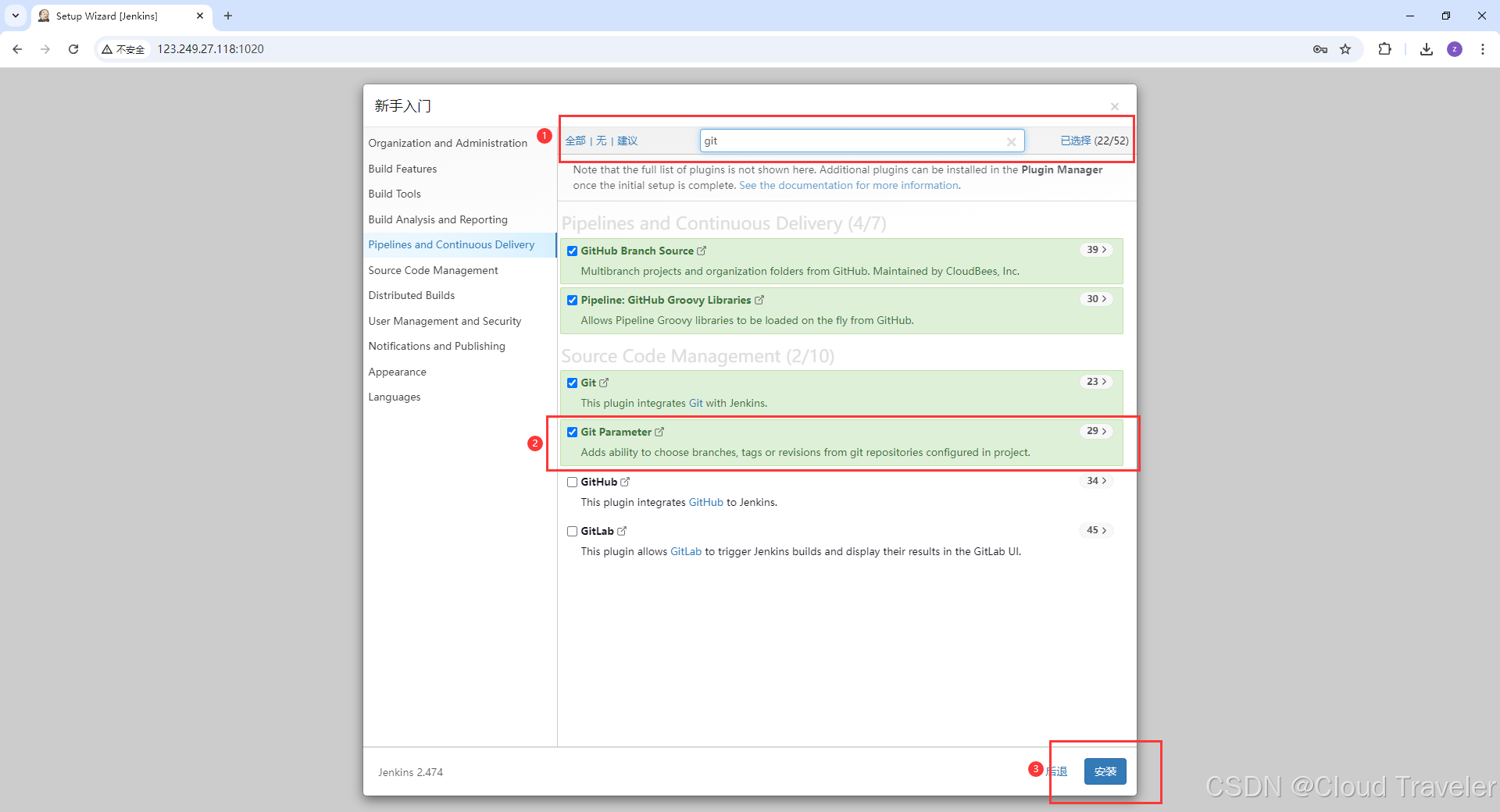
Task: Go forward in browser history
Action: click(45, 49)
